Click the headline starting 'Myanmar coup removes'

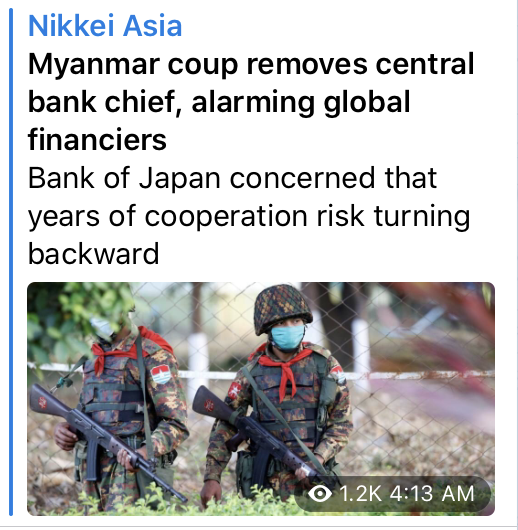[251, 101]
